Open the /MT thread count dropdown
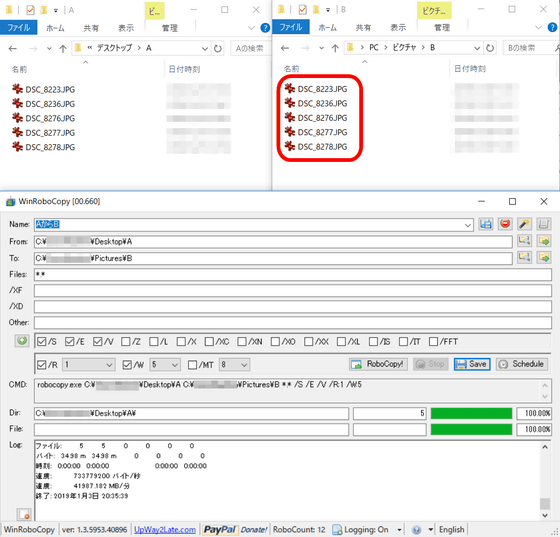 [244, 365]
